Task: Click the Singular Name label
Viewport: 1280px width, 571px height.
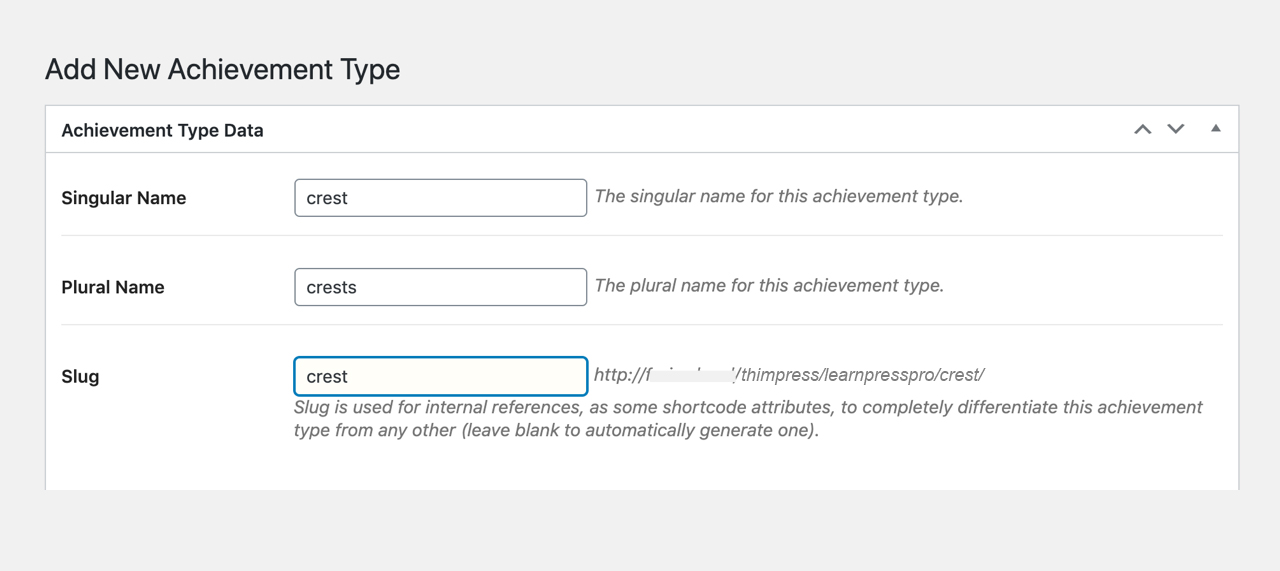Action: [123, 198]
